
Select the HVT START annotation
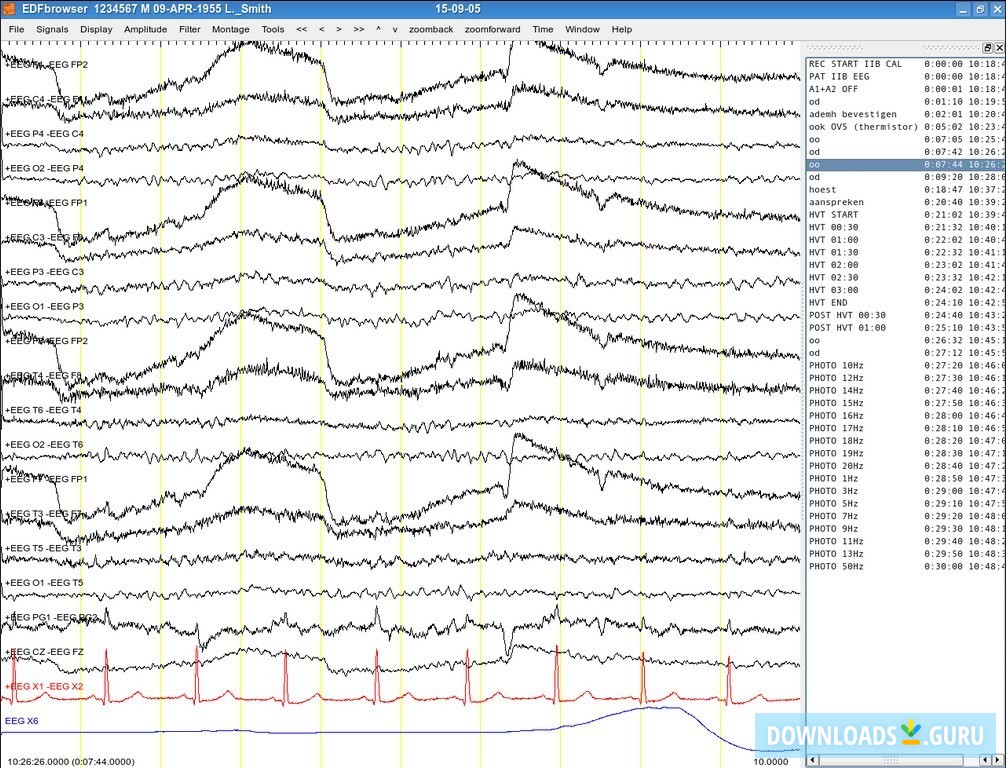click(x=833, y=215)
